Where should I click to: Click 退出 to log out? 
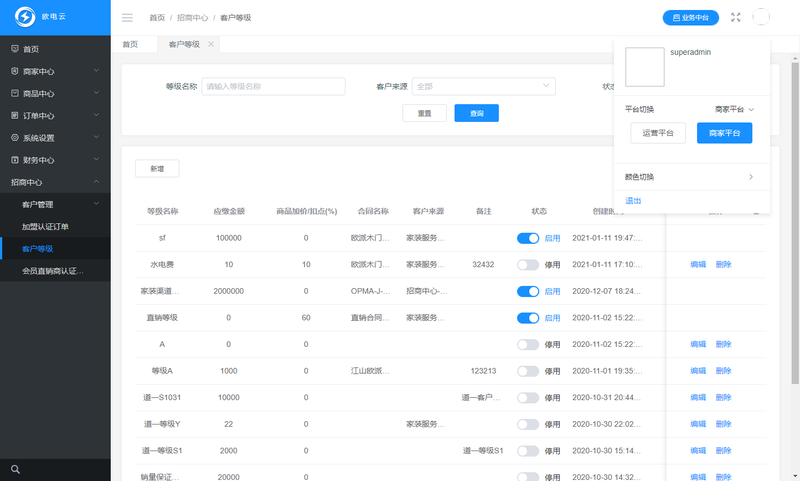tap(633, 200)
